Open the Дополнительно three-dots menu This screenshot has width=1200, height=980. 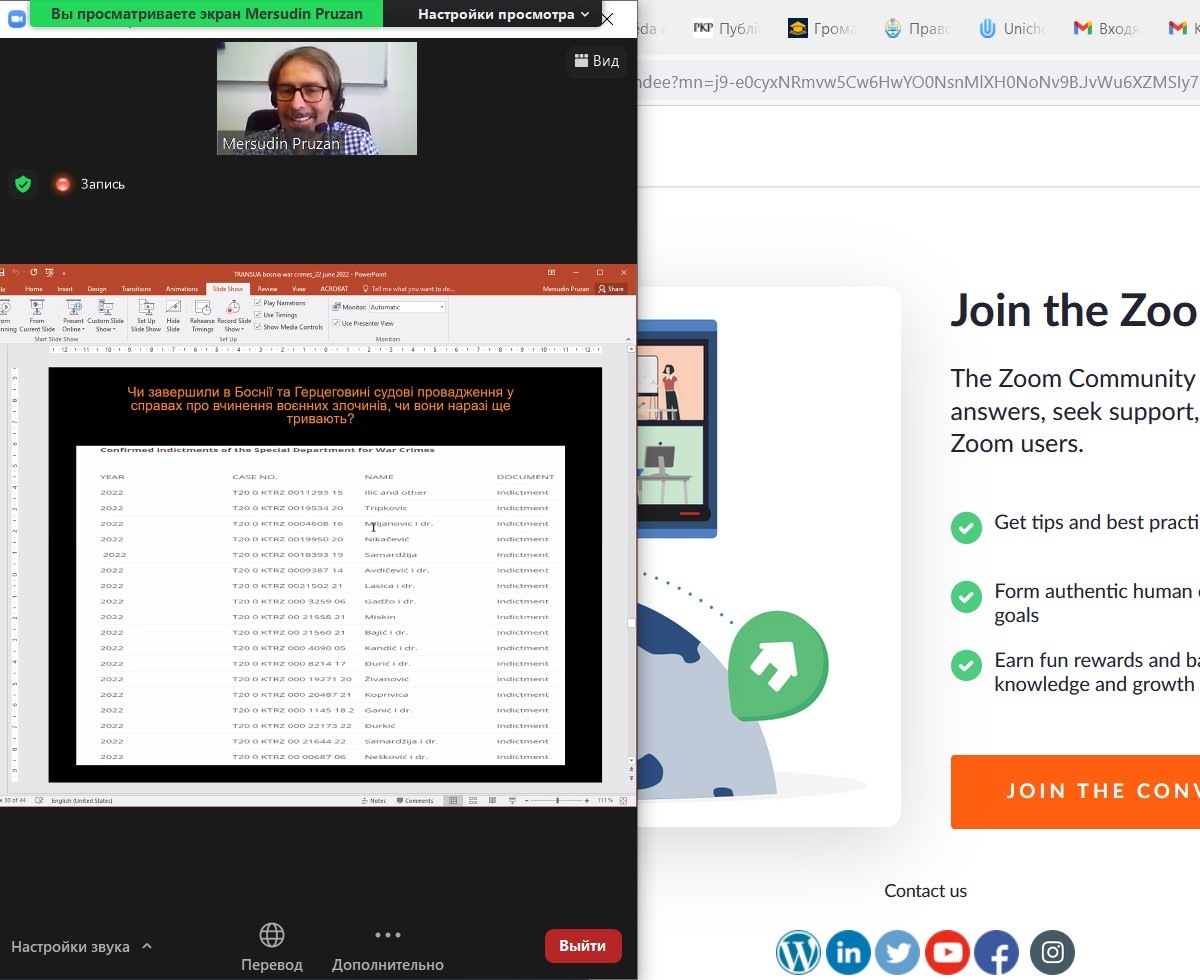(x=388, y=935)
